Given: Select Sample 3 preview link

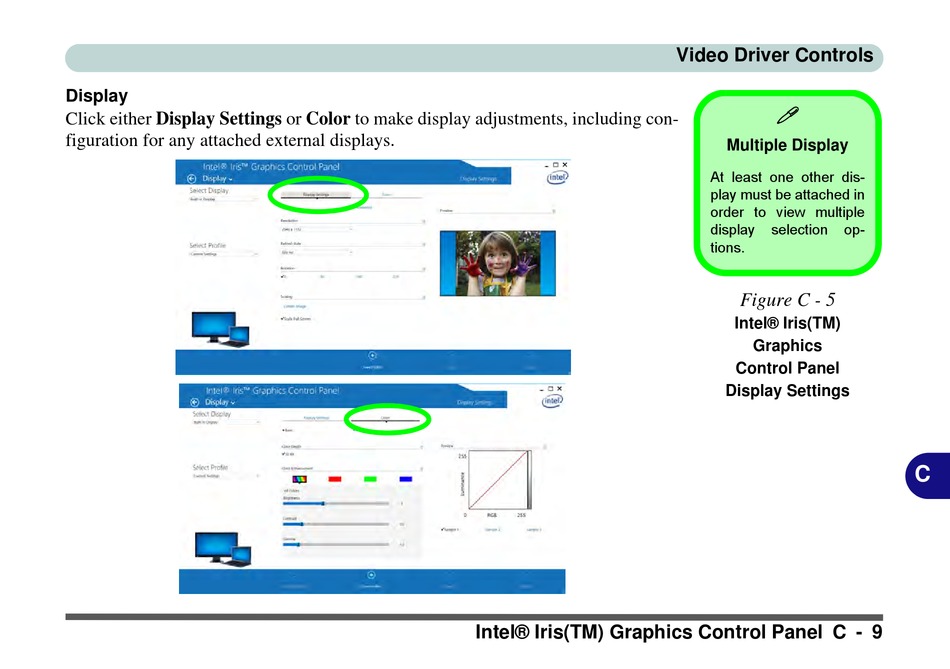Looking at the screenshot, I should tap(534, 530).
